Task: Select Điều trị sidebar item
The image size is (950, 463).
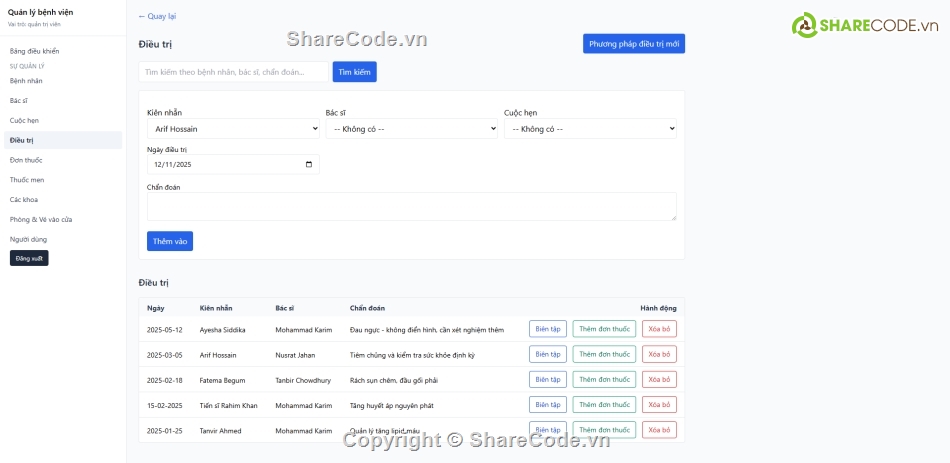Action: (63, 140)
